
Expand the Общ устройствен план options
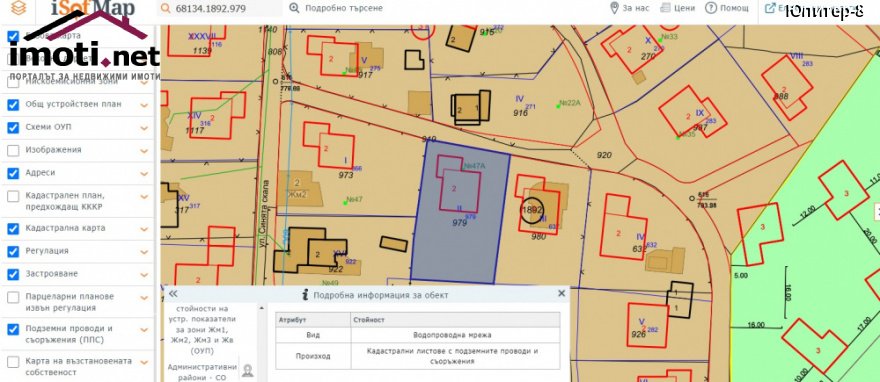(144, 105)
